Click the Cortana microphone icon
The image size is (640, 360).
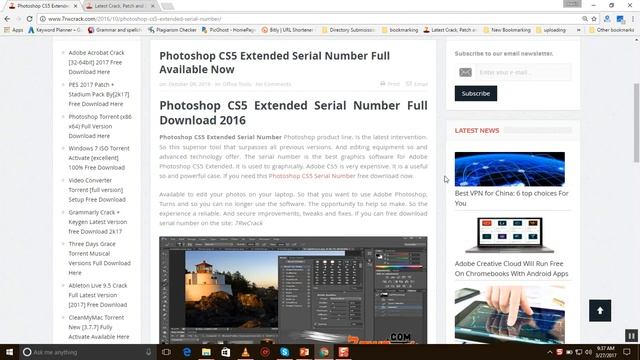coord(149,352)
